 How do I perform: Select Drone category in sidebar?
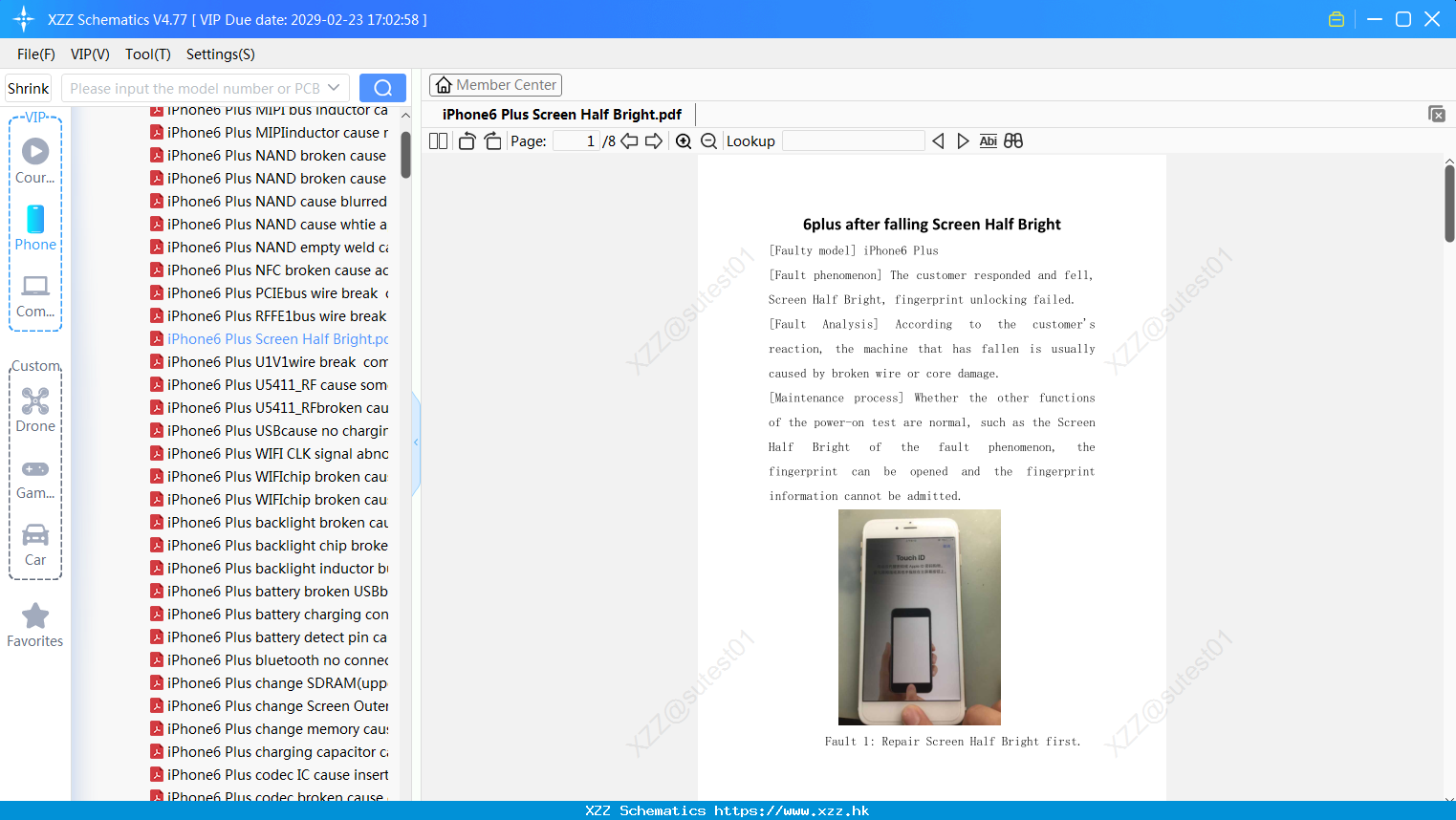tap(35, 411)
